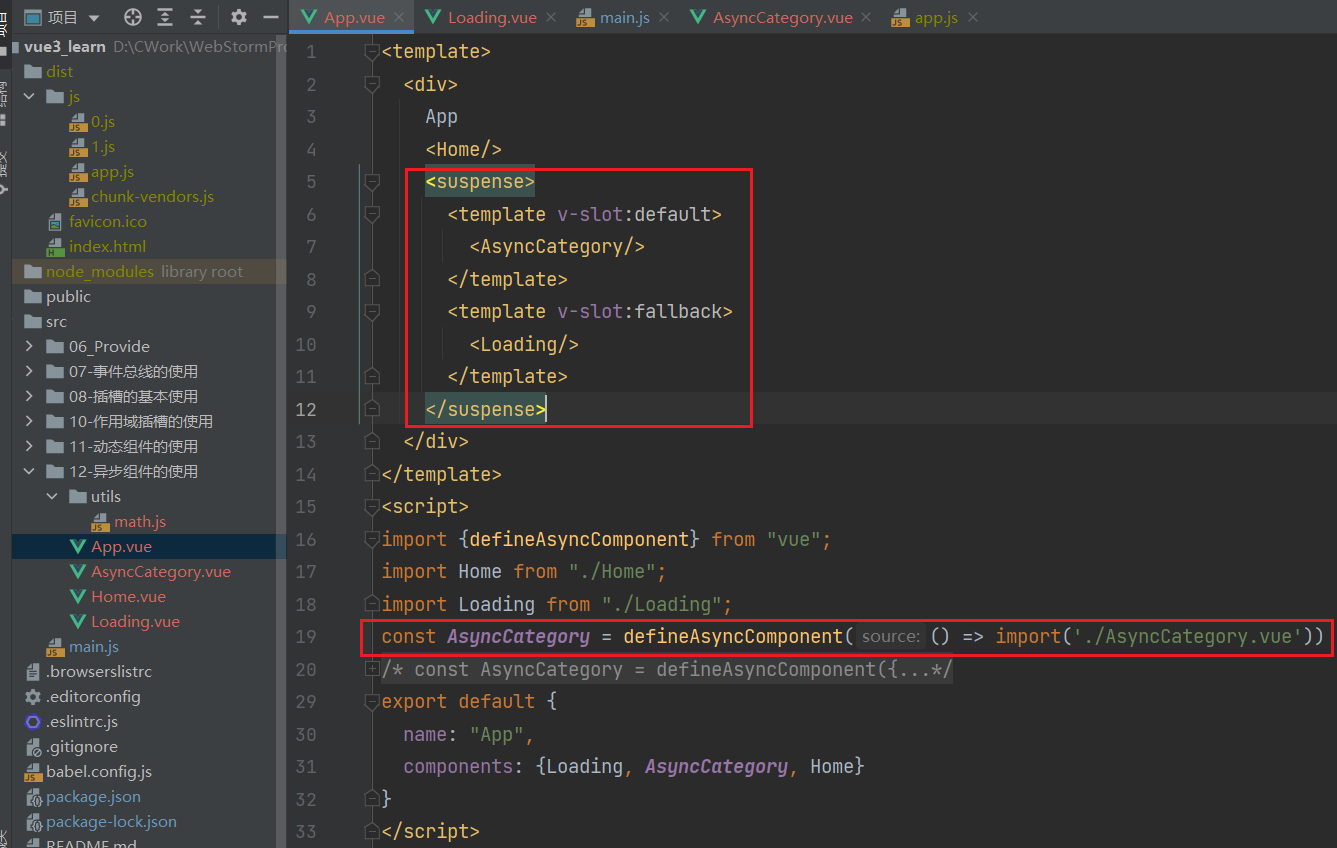The image size is (1337, 848).
Task: Close the AsyncCategory.vue tab
Action: (866, 17)
